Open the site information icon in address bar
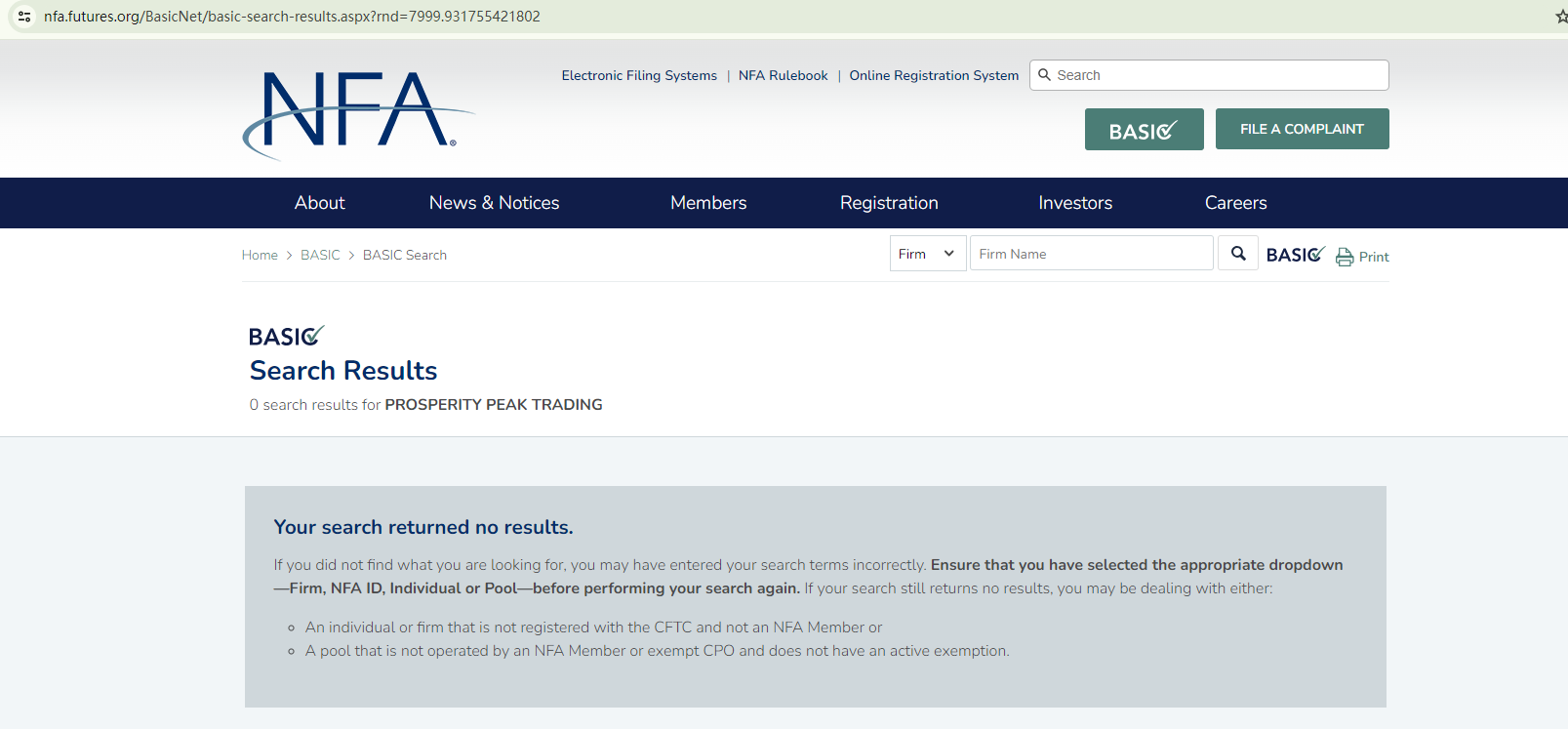 tap(24, 17)
